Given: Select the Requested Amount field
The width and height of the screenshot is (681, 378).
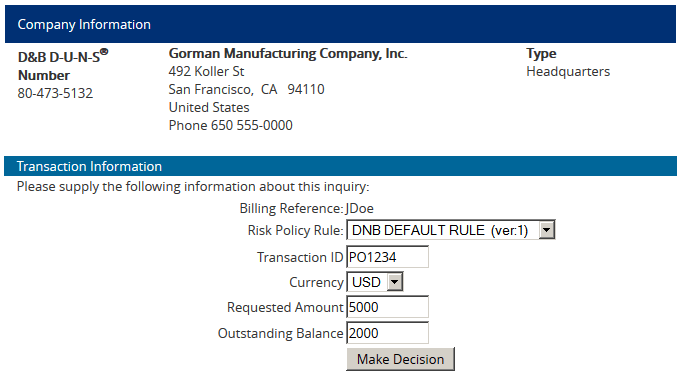Looking at the screenshot, I should tap(387, 307).
